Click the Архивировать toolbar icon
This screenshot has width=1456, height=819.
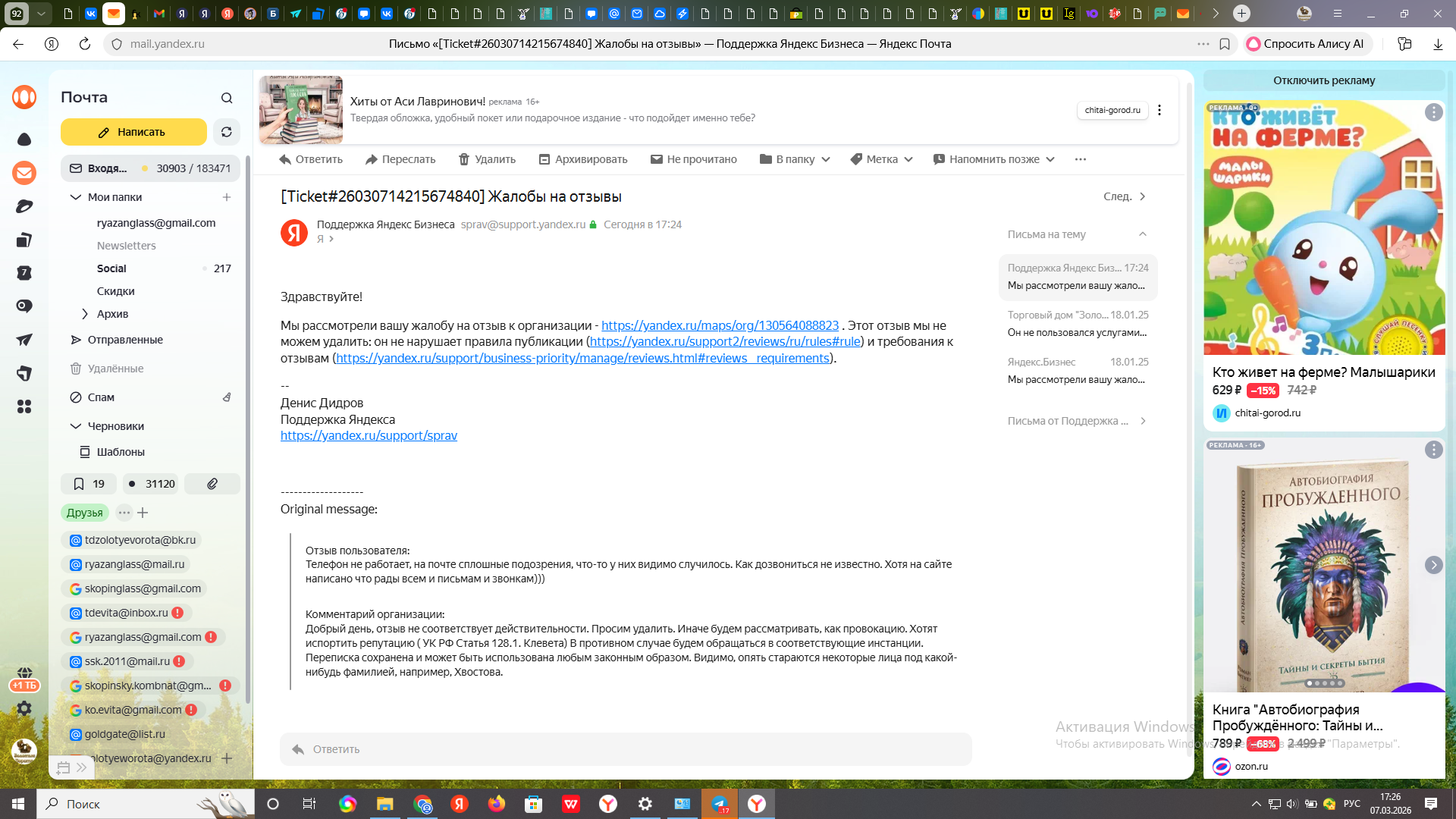pyautogui.click(x=544, y=159)
